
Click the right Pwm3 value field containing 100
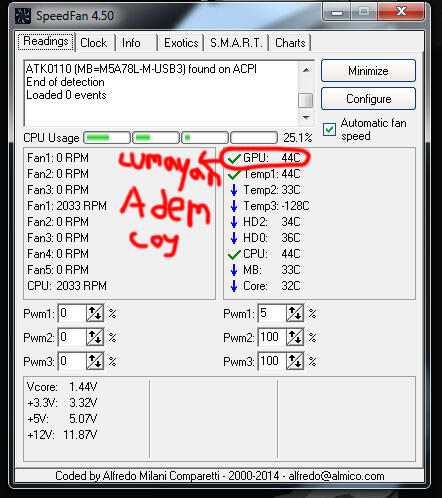tap(272, 361)
